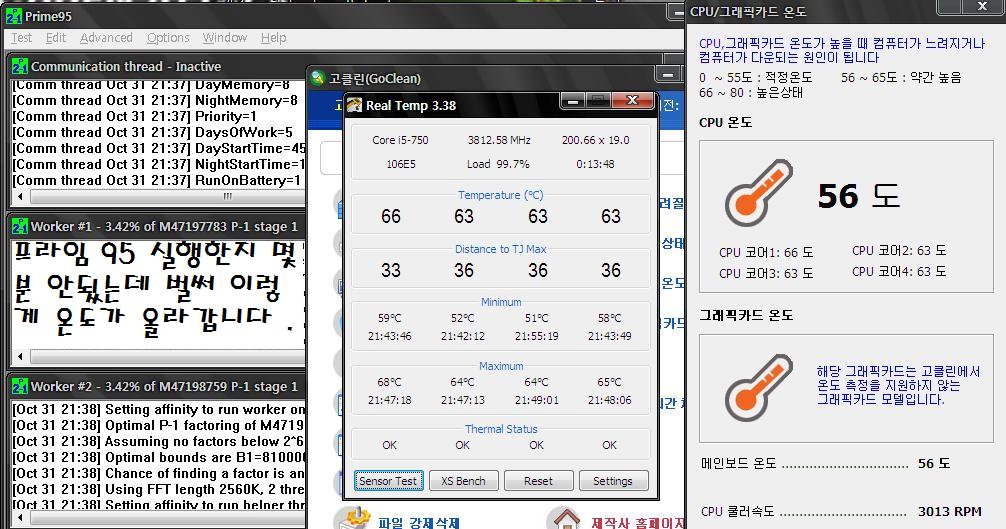Open the Advanced menu in Prime95
This screenshot has height=529, width=1006.
point(106,38)
